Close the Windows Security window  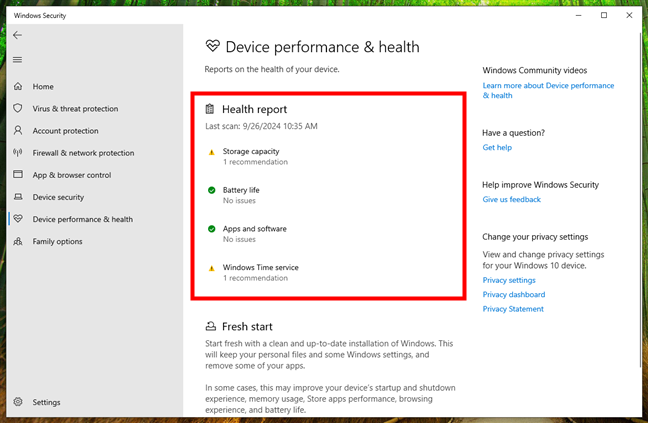click(629, 15)
